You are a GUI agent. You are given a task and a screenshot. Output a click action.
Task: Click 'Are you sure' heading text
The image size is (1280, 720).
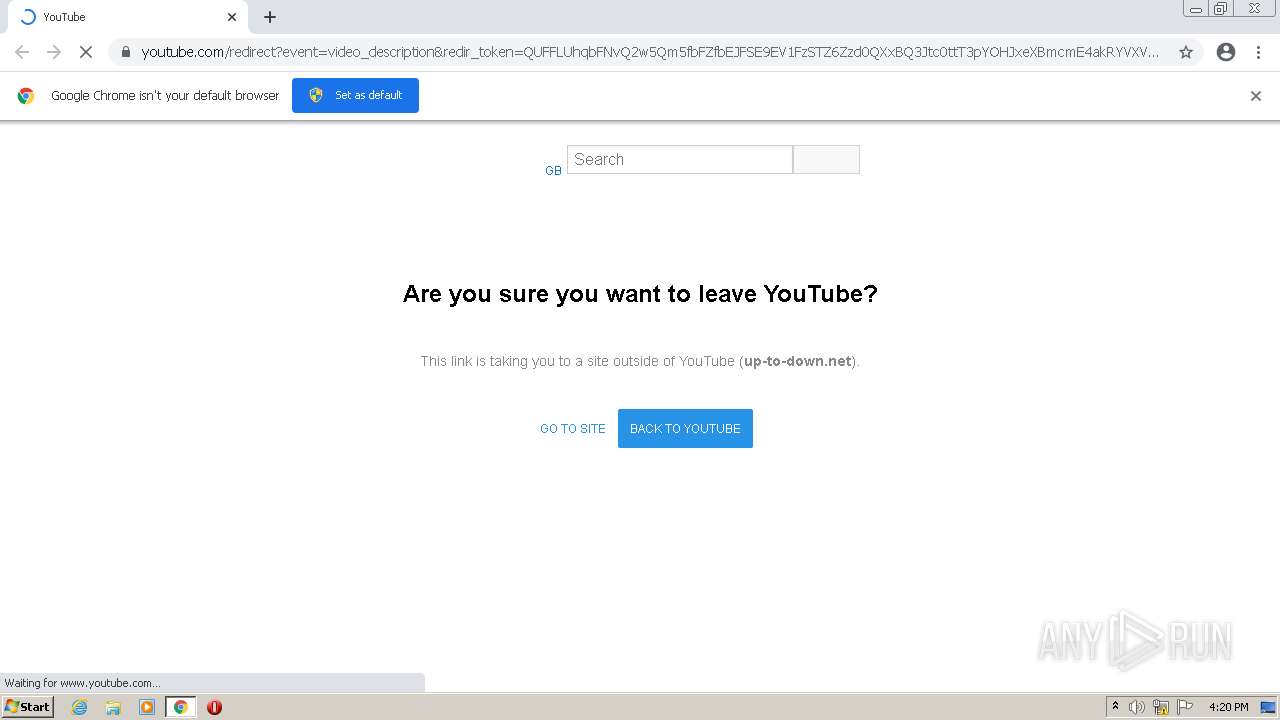[x=640, y=294]
